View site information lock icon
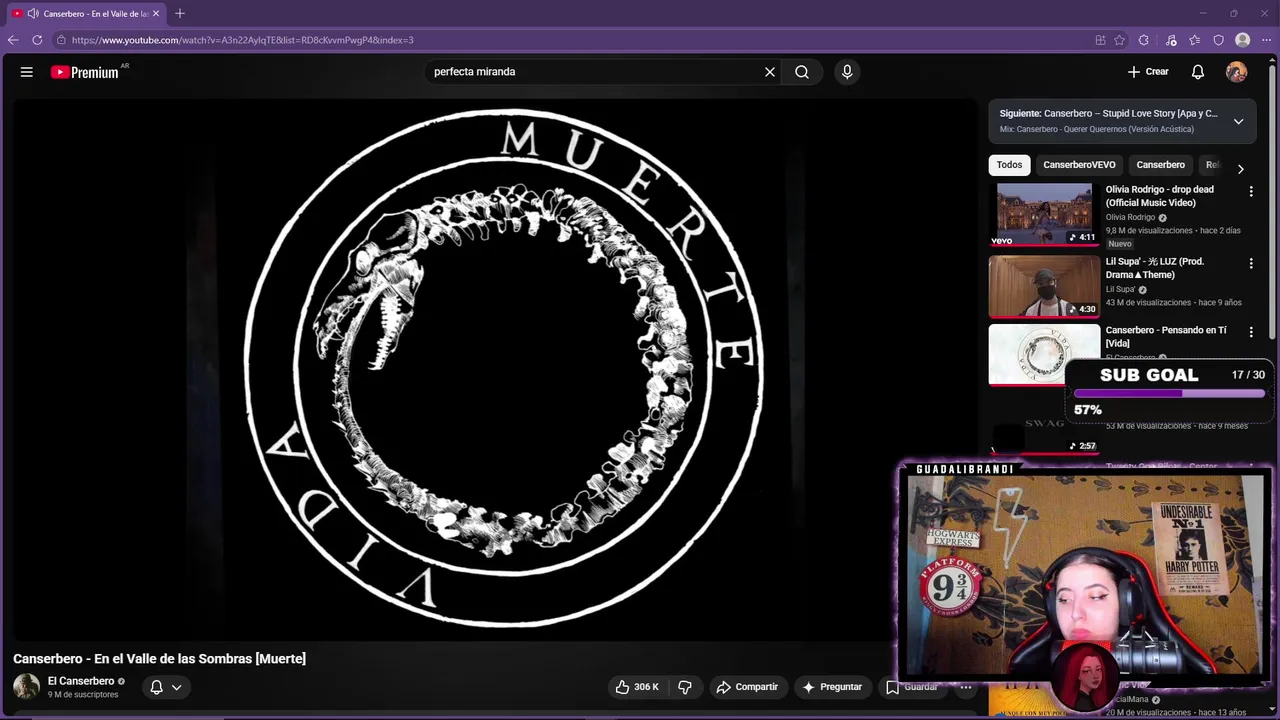The width and height of the screenshot is (1280, 720). coord(61,40)
